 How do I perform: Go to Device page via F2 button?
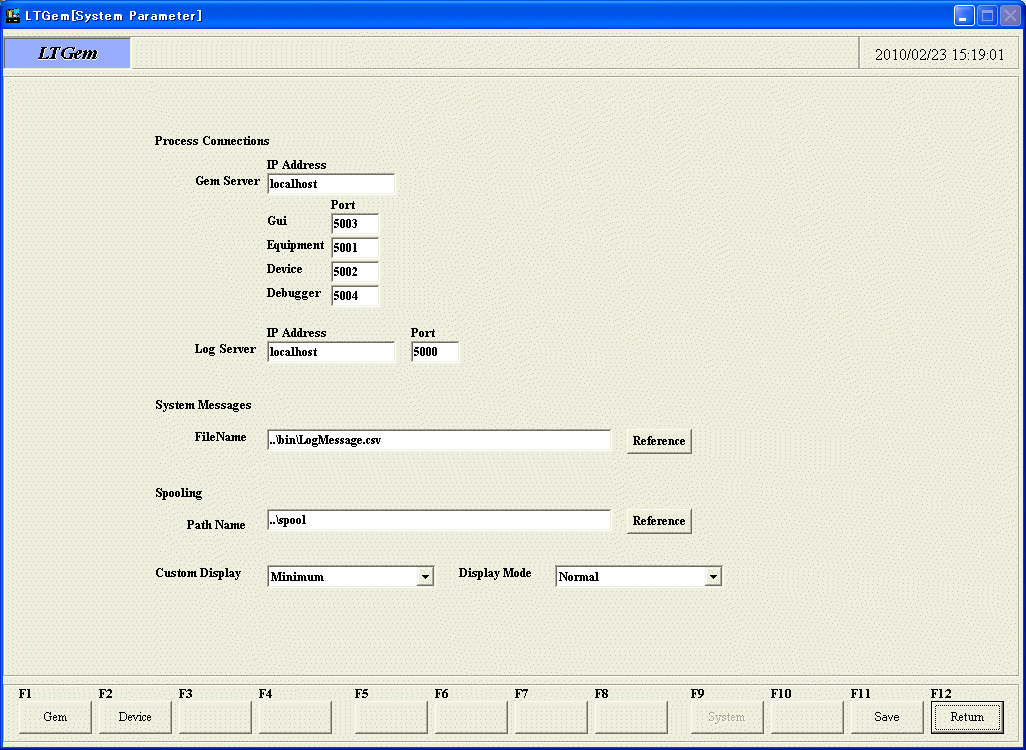coord(135,717)
